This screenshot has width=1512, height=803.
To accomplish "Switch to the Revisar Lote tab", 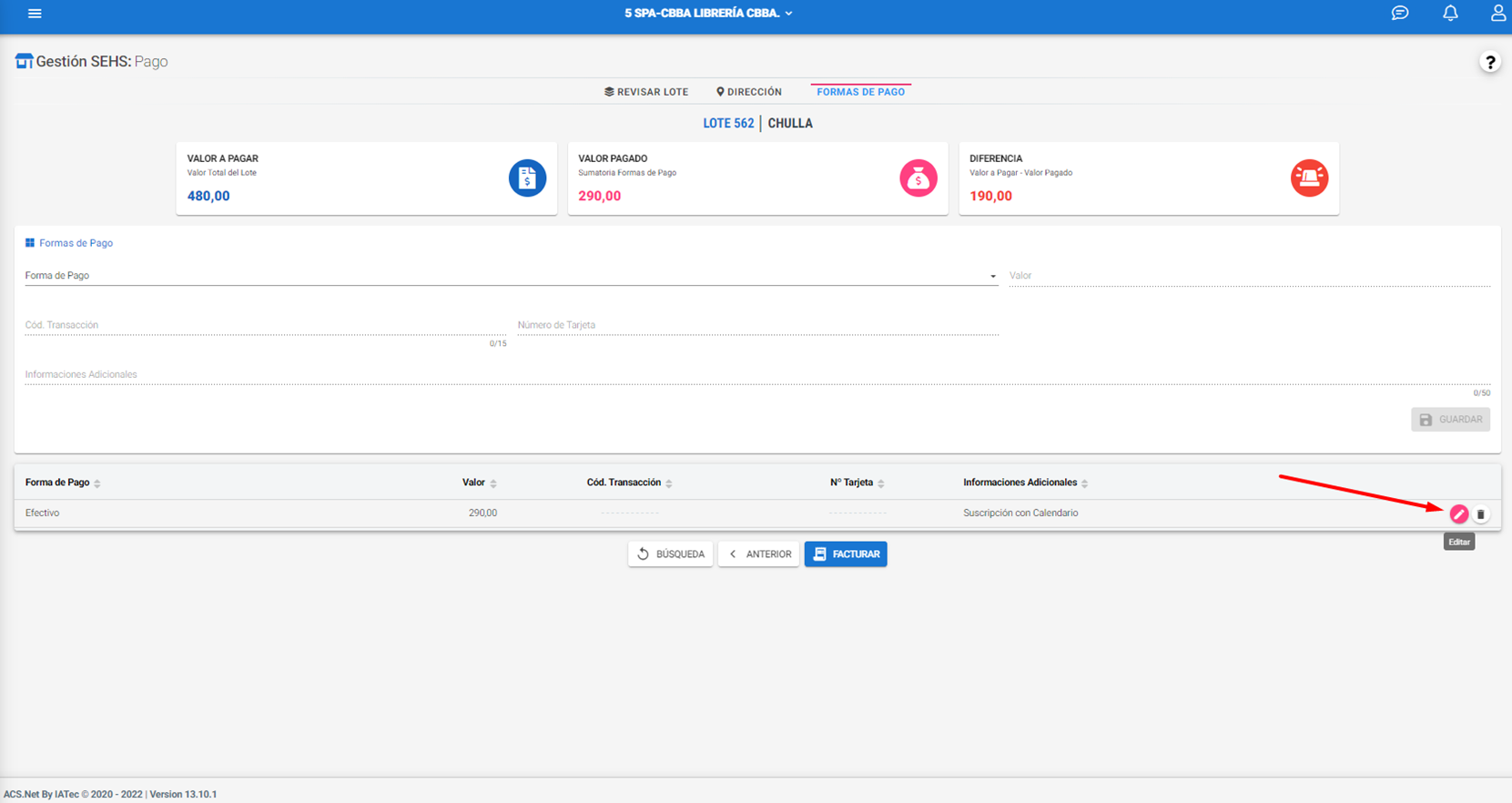I will click(x=646, y=92).
